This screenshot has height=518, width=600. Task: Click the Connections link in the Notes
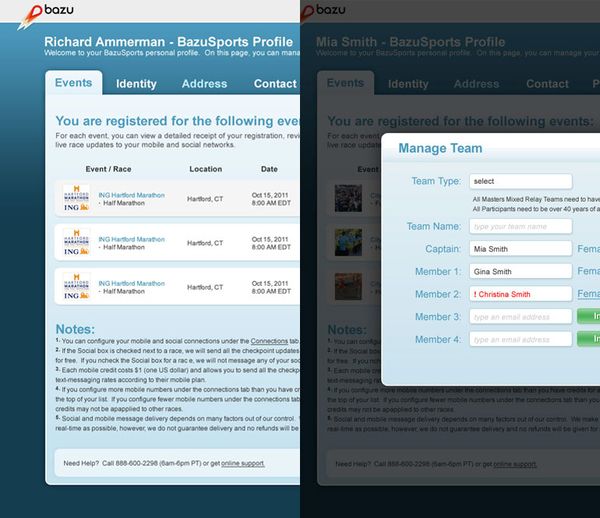click(x=268, y=341)
